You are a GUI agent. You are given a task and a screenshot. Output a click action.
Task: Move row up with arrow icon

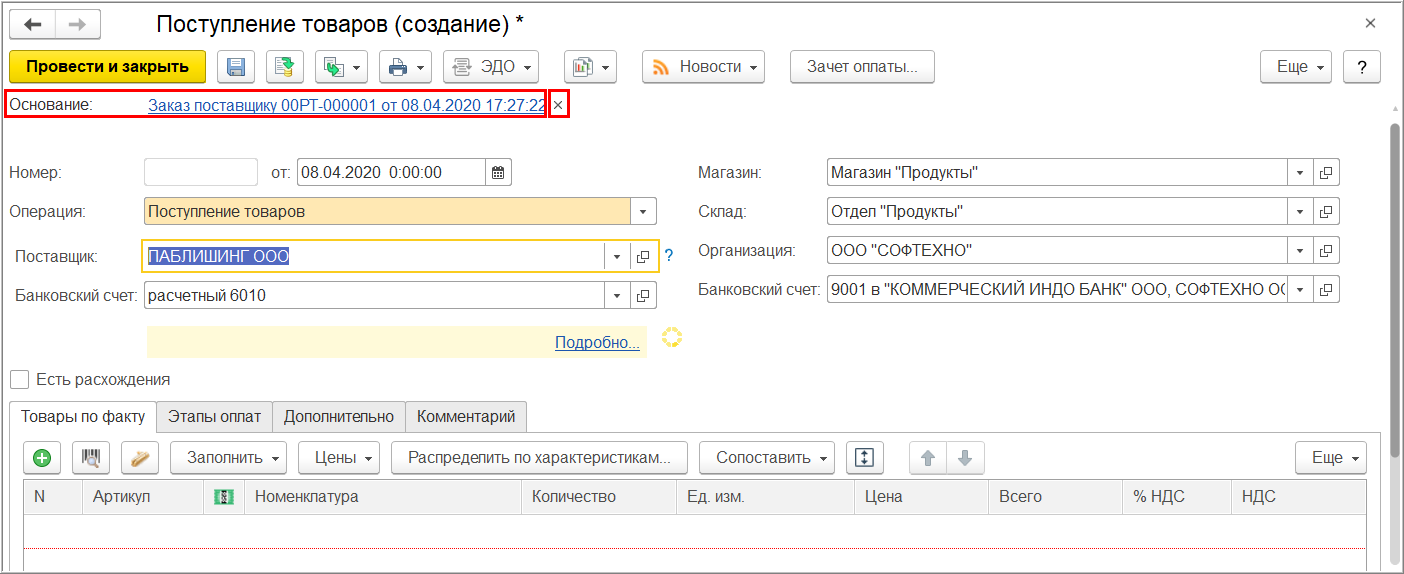928,458
